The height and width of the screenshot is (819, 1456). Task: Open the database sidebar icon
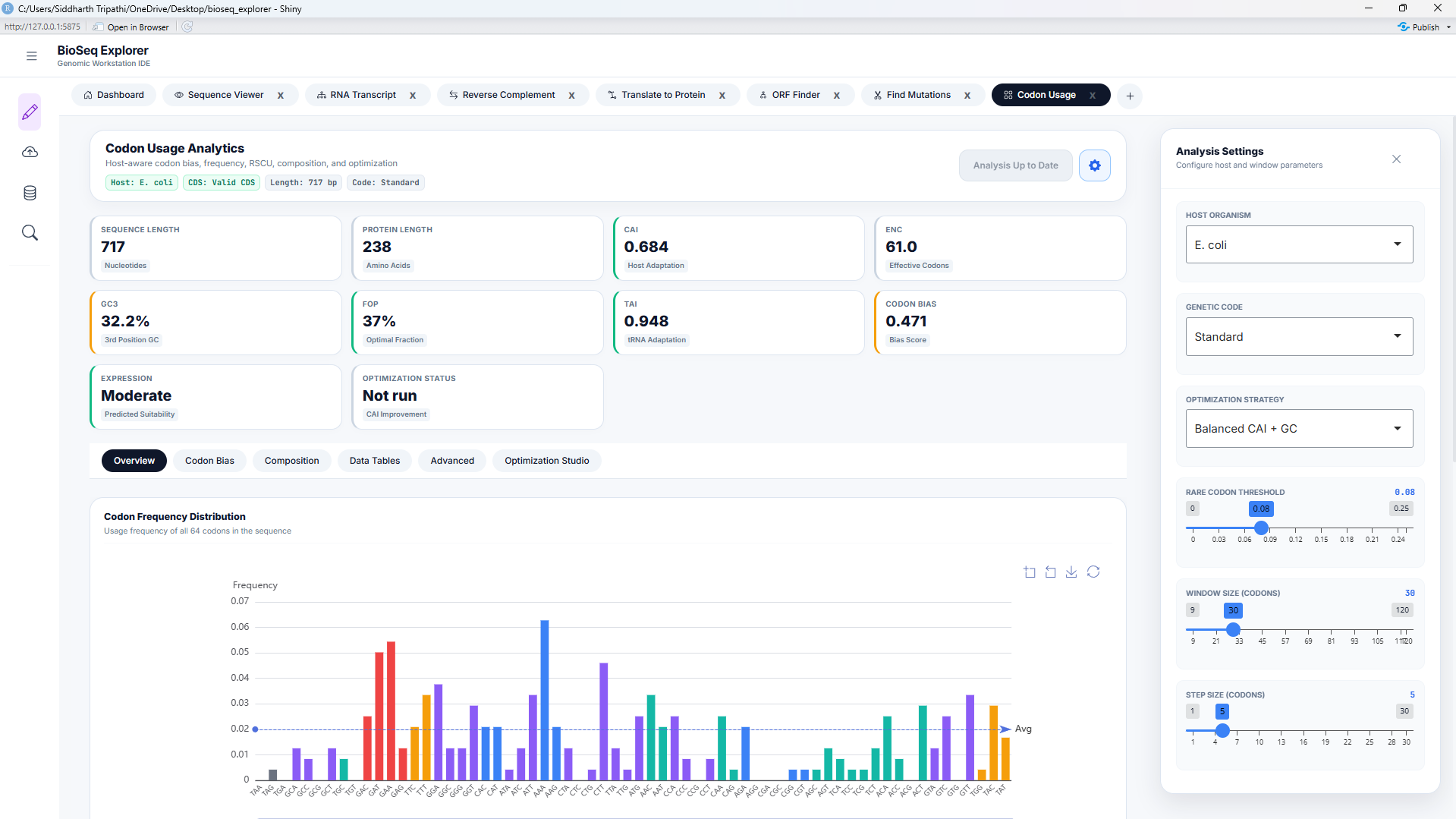point(30,193)
